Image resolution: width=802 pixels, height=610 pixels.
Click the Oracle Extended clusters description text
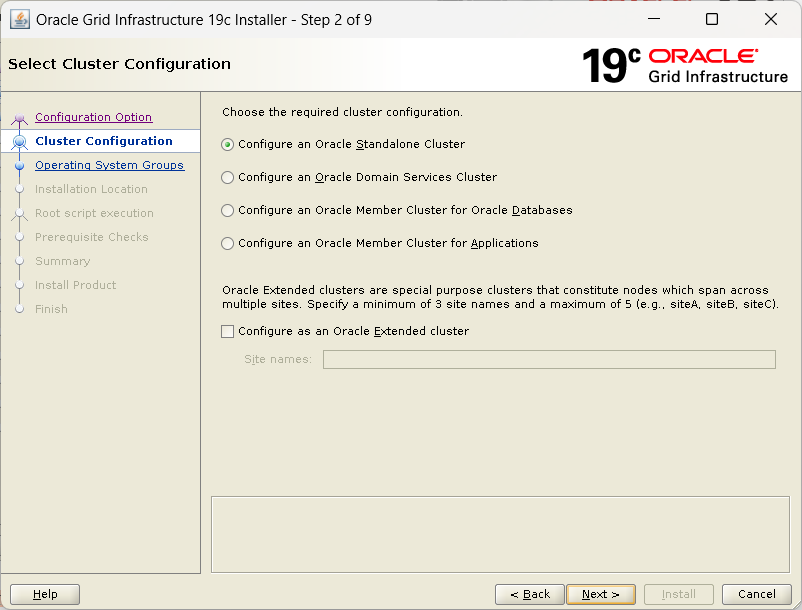pos(500,297)
